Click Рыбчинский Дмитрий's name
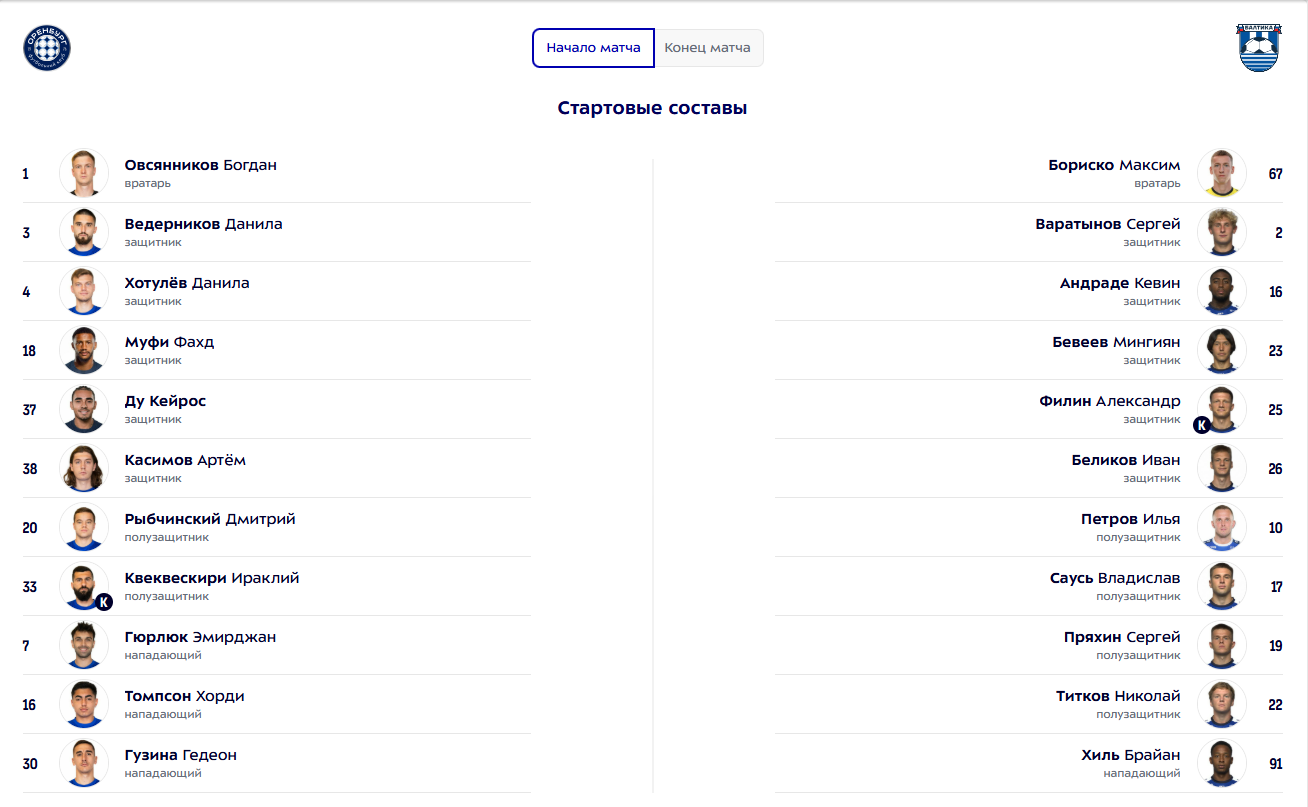Screen dimensions: 1308x807 point(210,519)
